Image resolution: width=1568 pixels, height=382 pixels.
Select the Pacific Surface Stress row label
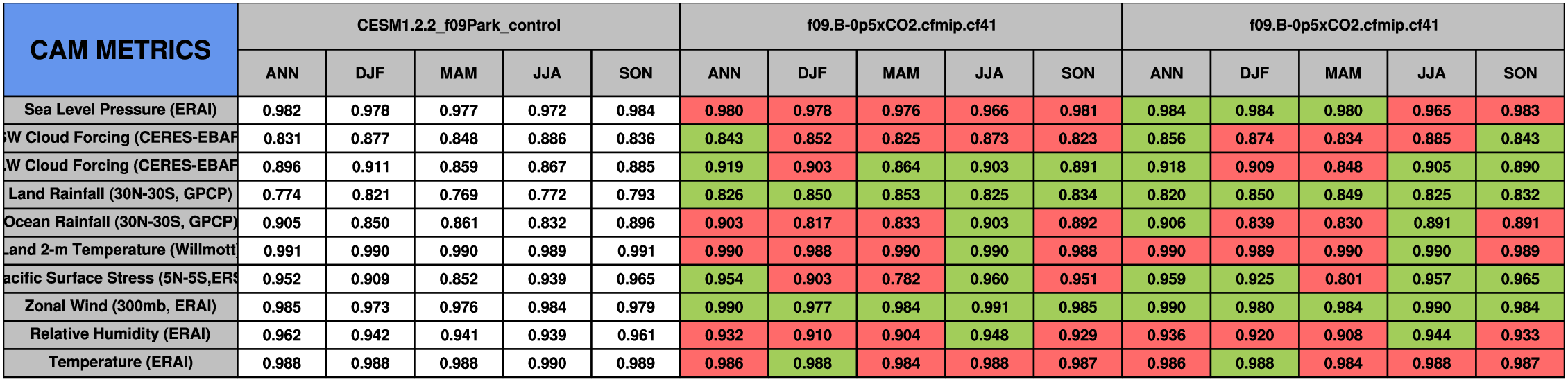(120, 278)
